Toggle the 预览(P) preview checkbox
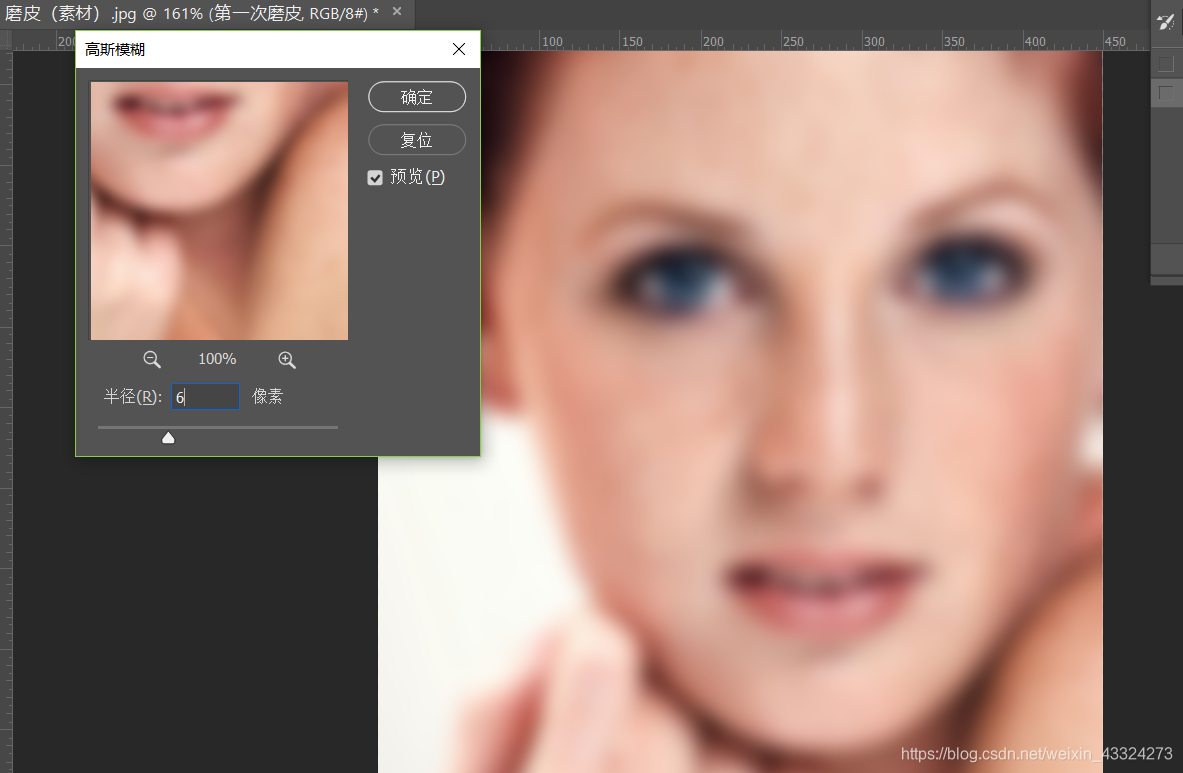The height and width of the screenshot is (773, 1183). [375, 177]
